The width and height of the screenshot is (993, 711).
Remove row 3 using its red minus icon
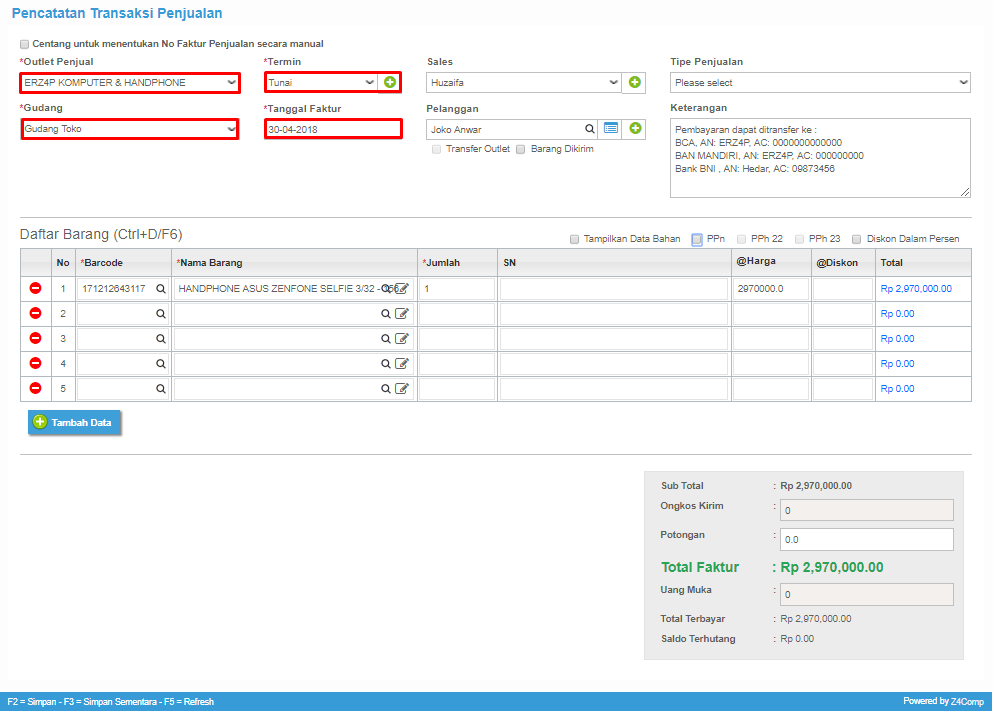(x=35, y=338)
